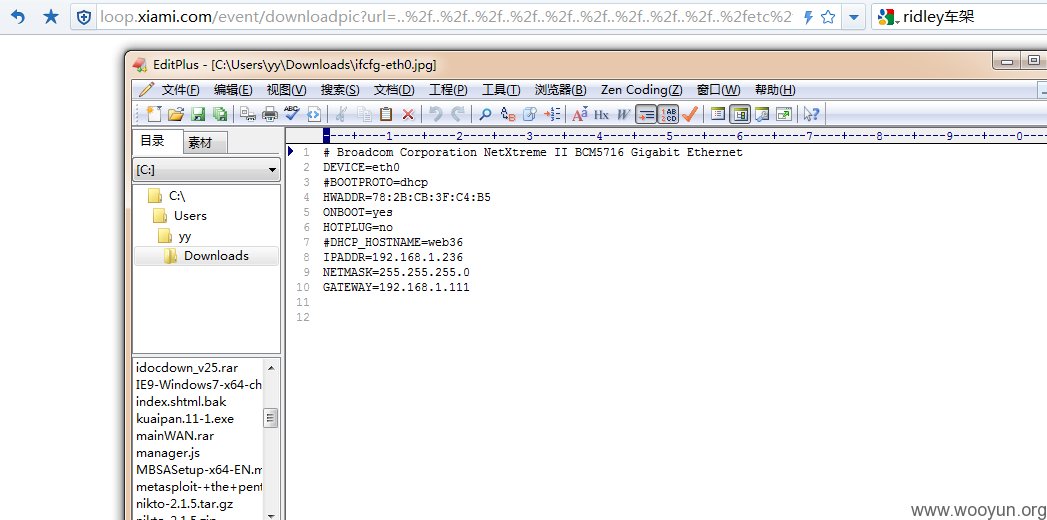Bookmark page with blue star icon

pyautogui.click(x=51, y=17)
